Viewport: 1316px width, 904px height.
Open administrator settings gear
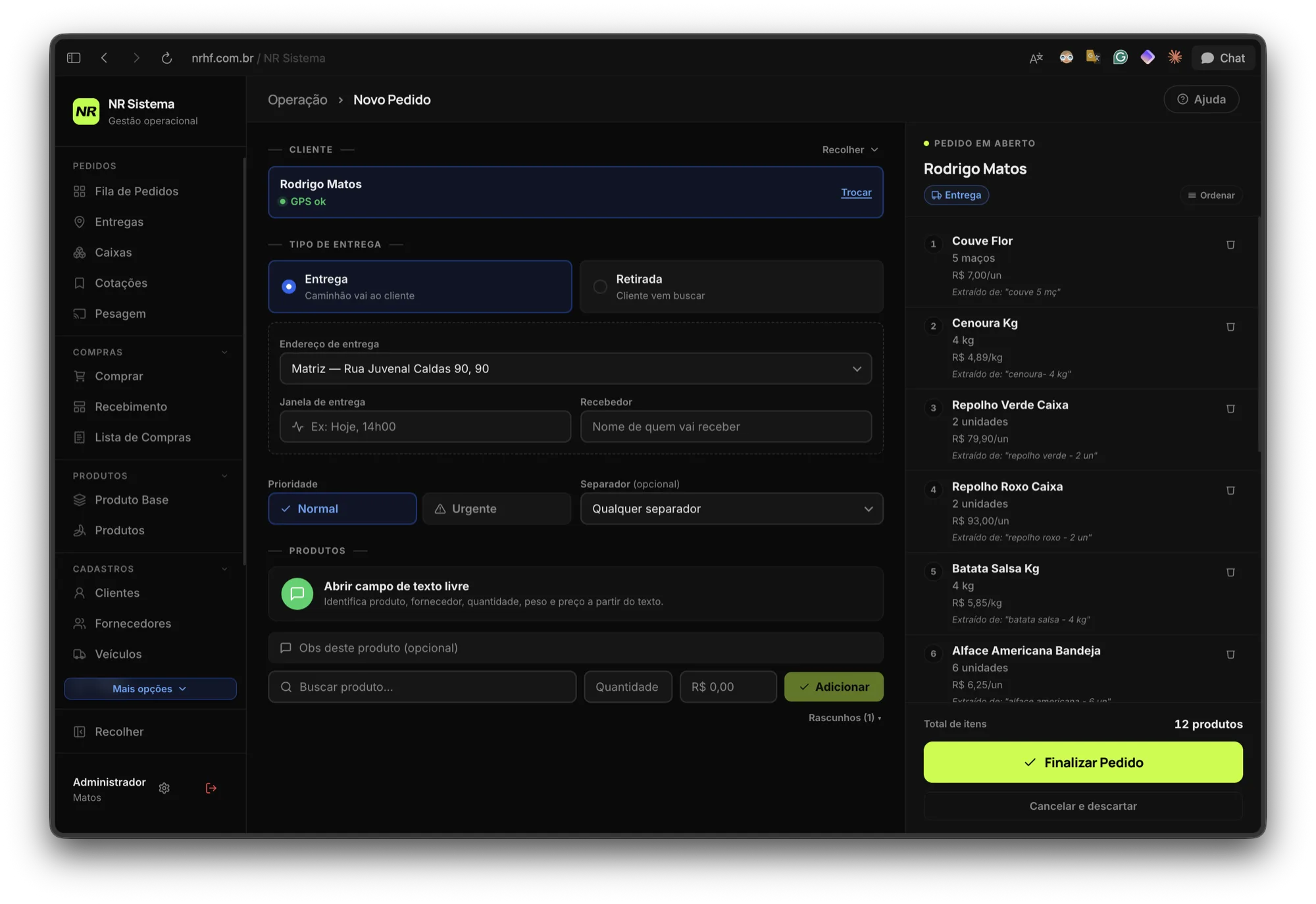[x=164, y=788]
